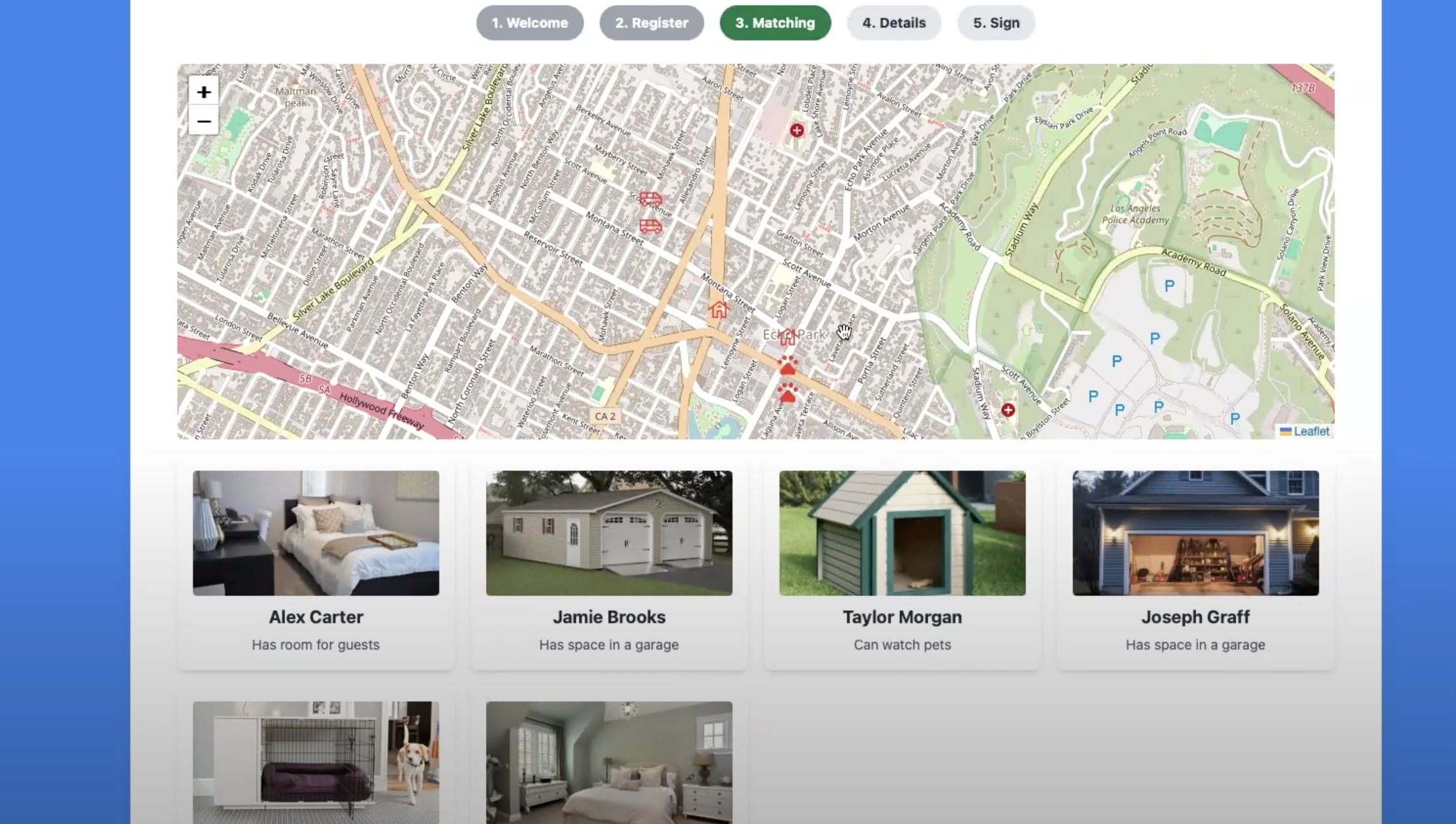1456x824 pixels.
Task: Click Taylor Morgan's name on the card
Action: [902, 617]
